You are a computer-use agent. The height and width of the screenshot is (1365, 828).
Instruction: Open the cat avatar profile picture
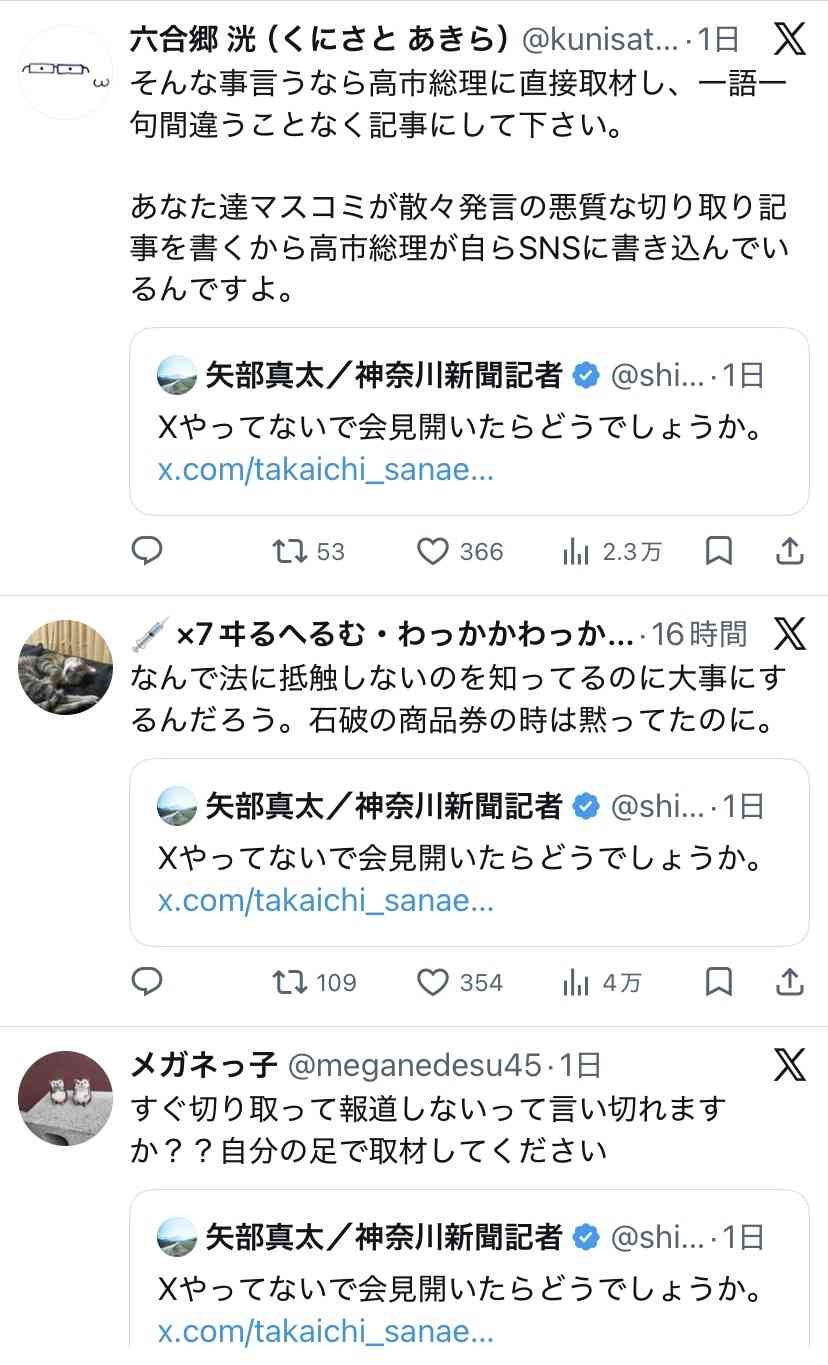coord(66,667)
